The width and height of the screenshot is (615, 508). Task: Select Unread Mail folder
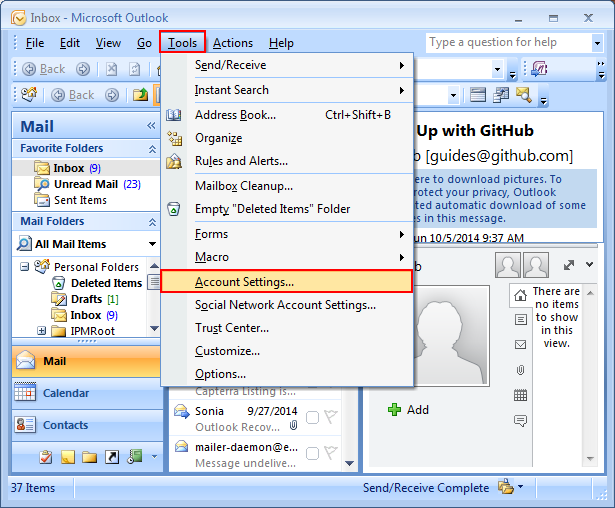pyautogui.click(x=87, y=184)
